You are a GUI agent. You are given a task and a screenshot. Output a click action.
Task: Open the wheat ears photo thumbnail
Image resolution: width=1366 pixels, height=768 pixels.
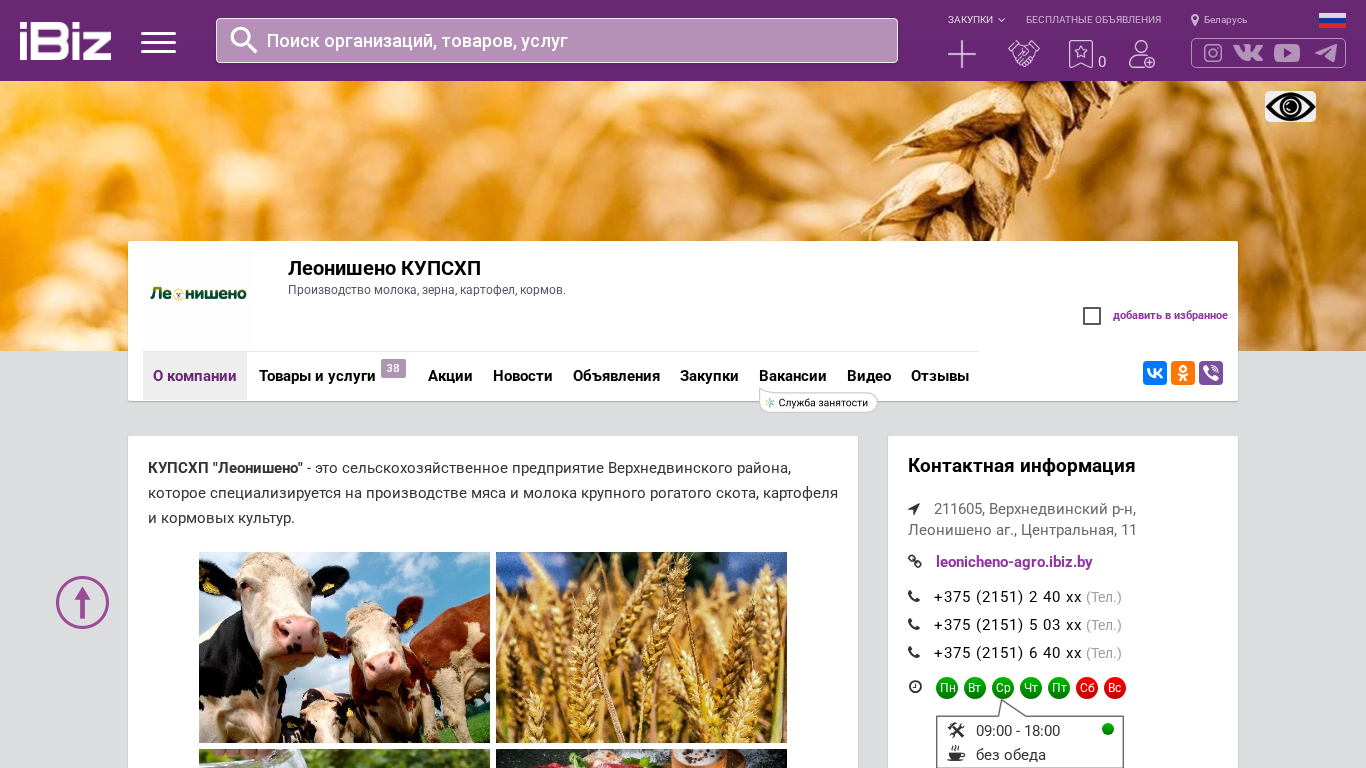click(641, 647)
